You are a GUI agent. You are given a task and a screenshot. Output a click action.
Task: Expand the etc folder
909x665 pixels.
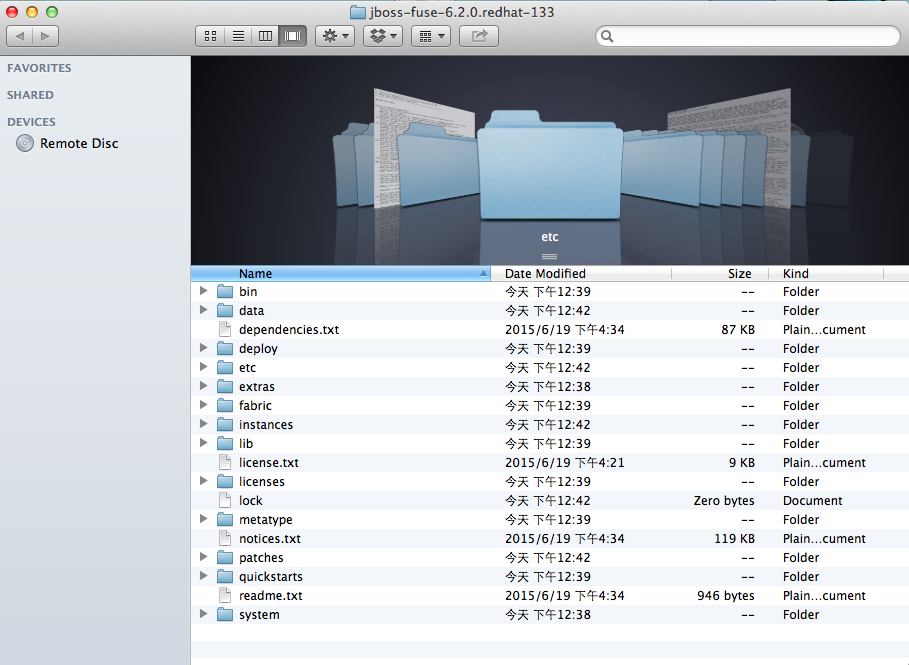(203, 366)
